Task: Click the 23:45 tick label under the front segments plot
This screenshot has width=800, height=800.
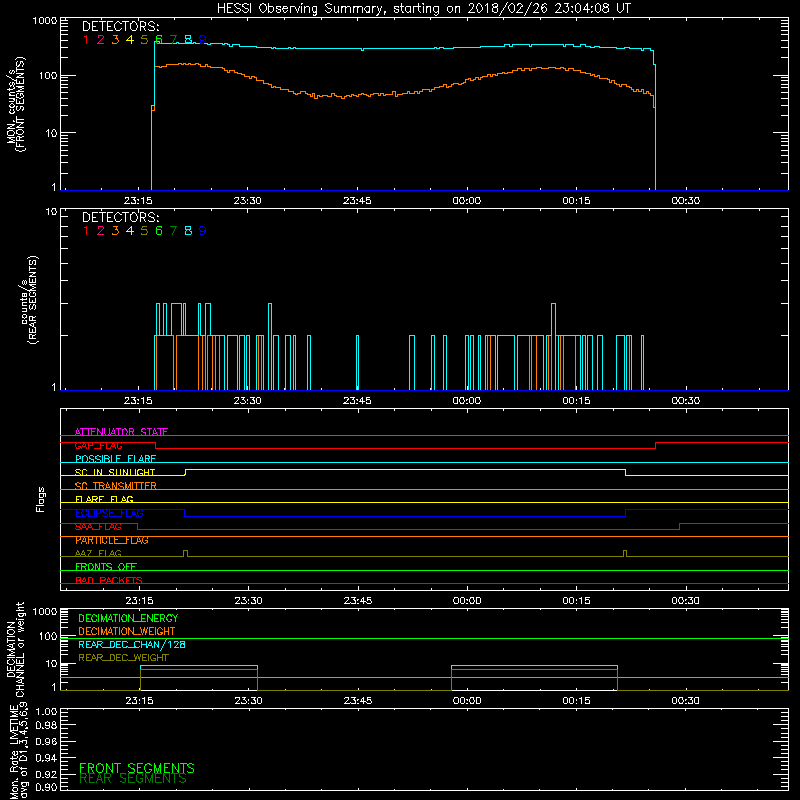Action: point(357,201)
